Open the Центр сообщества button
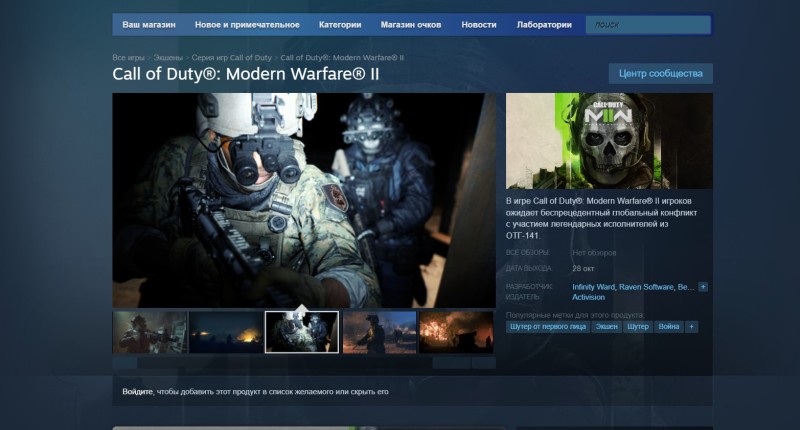800x430 pixels. (x=661, y=73)
